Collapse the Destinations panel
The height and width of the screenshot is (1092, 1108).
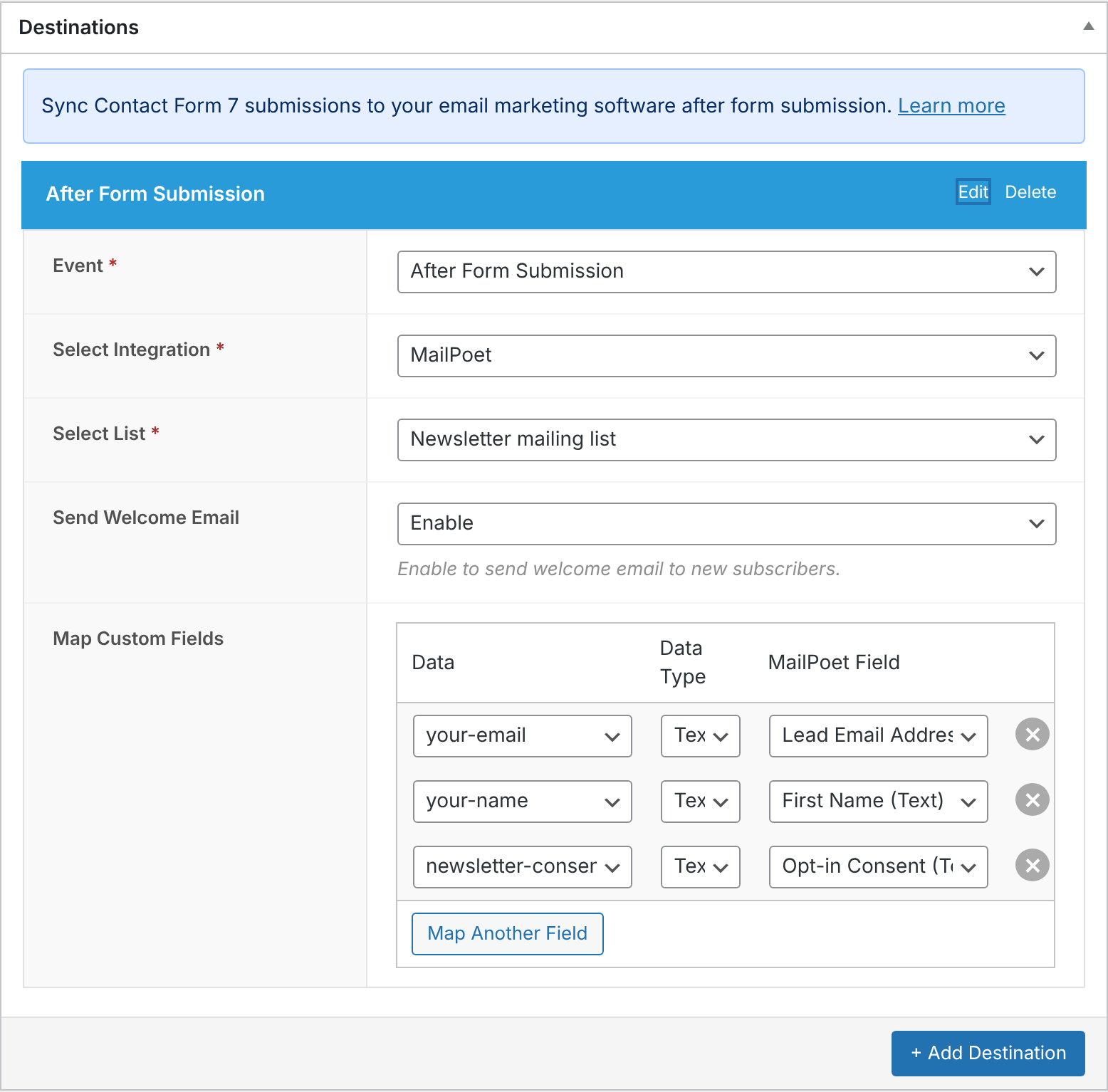pyautogui.click(x=1088, y=26)
